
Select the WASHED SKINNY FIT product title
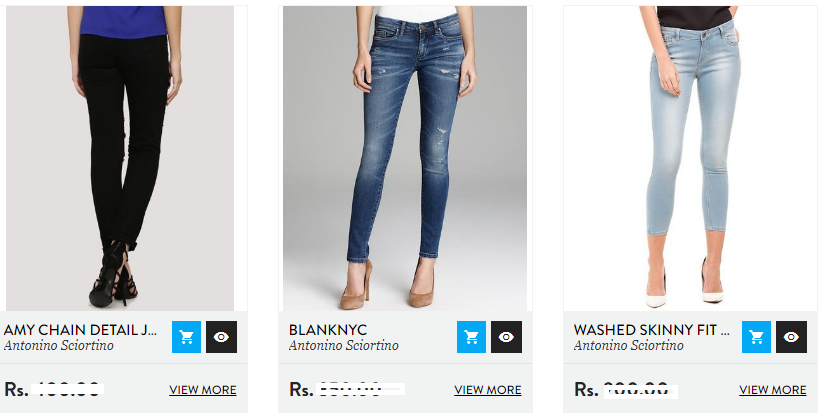coord(651,330)
